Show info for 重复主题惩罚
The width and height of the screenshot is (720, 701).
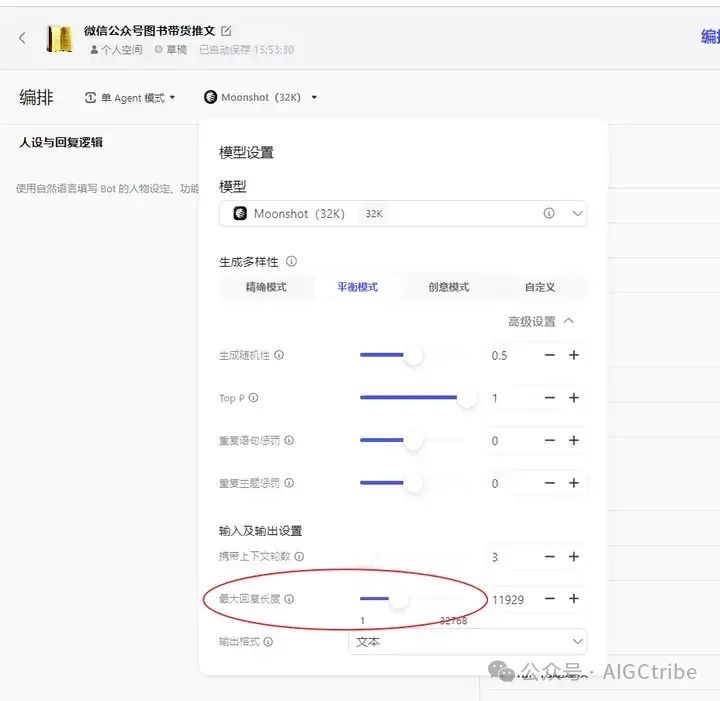click(289, 483)
